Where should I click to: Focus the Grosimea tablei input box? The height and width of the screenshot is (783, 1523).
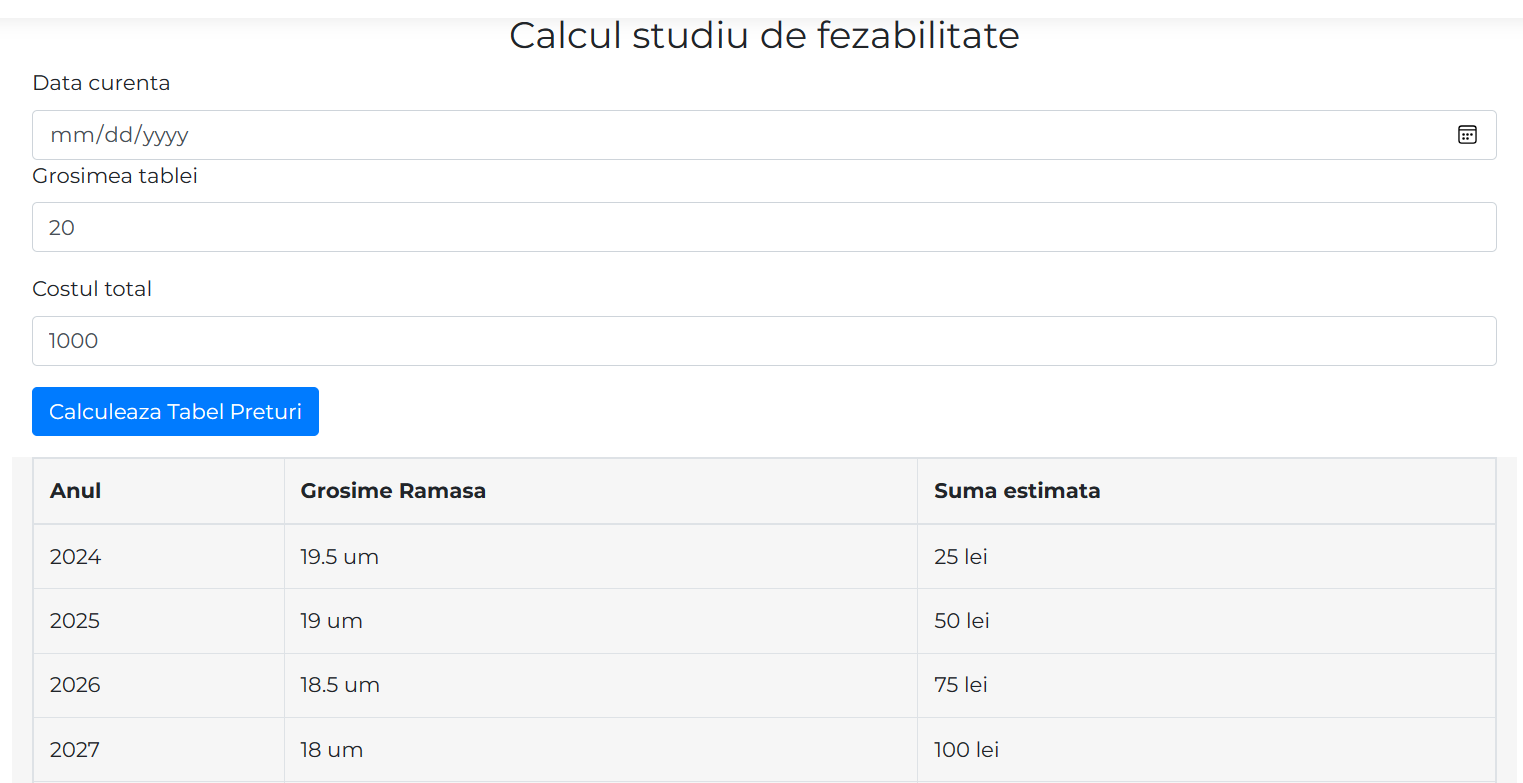(764, 228)
